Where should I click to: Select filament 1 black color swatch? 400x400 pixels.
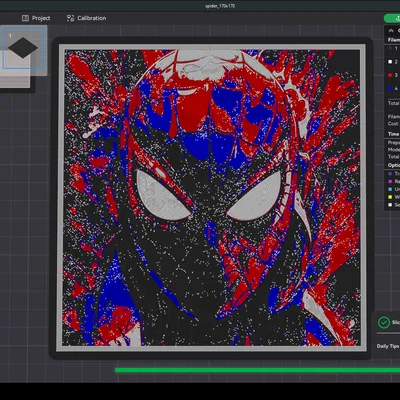pos(390,49)
